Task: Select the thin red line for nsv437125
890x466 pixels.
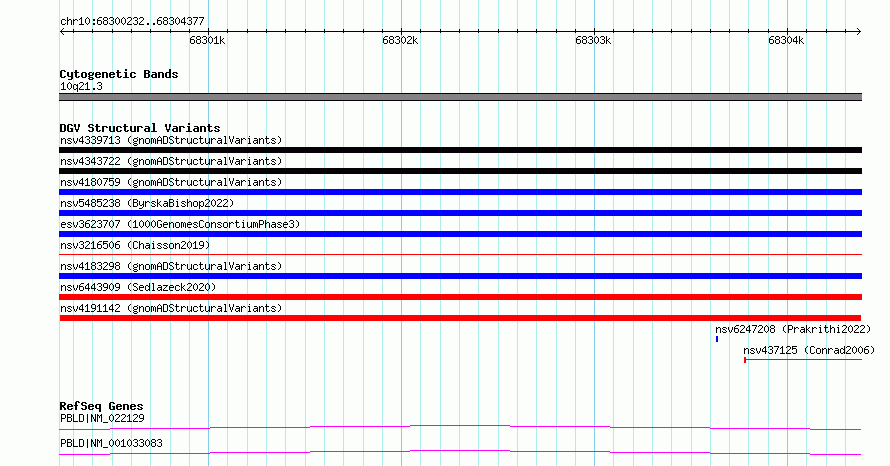Action: pos(803,360)
